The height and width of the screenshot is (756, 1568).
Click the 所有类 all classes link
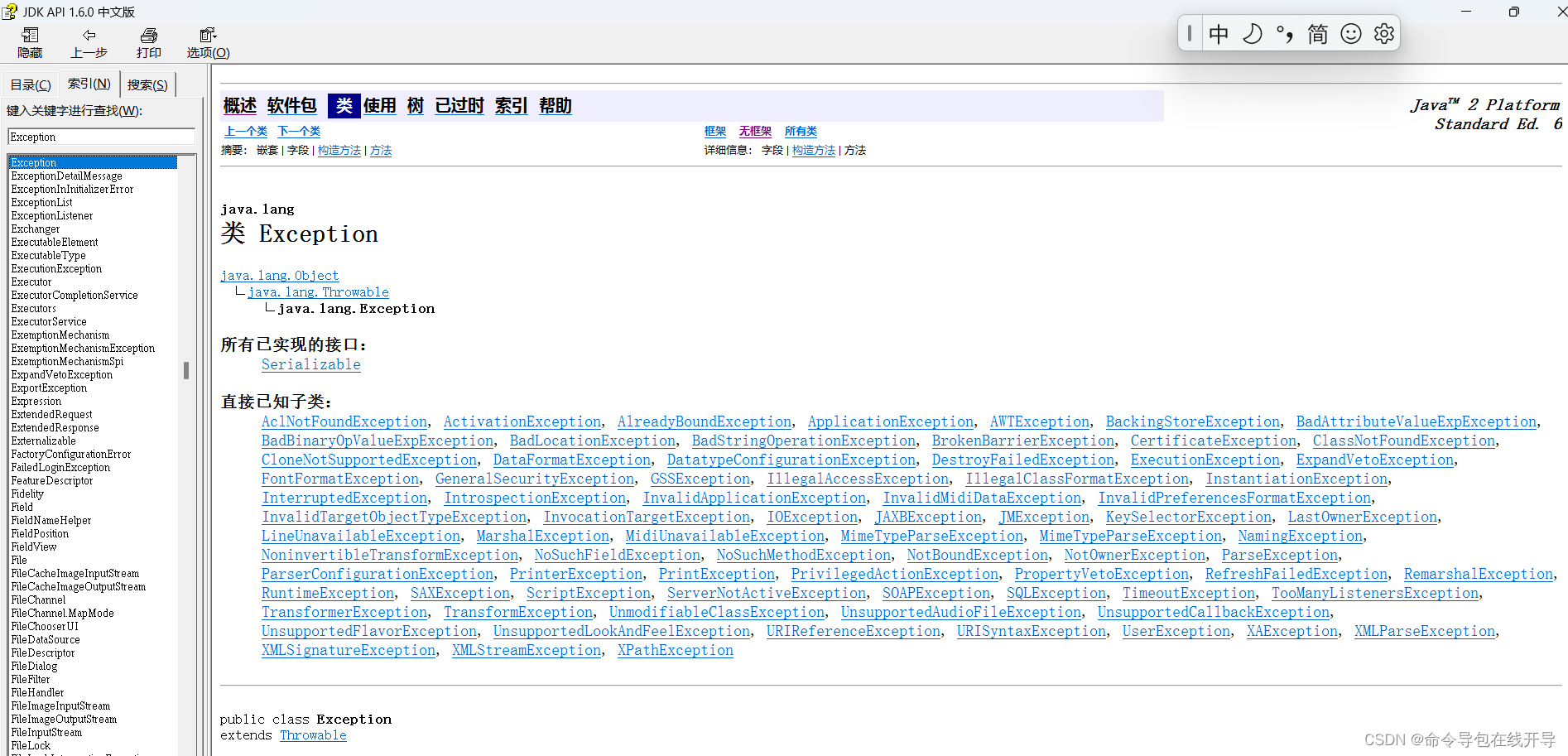pyautogui.click(x=801, y=132)
